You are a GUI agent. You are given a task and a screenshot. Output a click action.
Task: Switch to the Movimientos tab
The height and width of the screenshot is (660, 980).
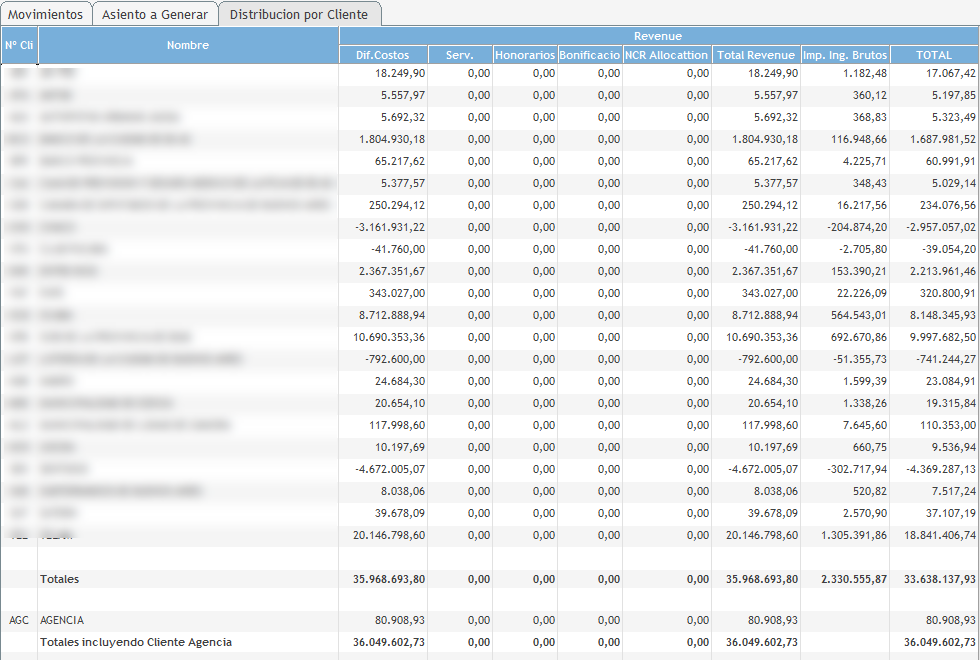tap(46, 14)
